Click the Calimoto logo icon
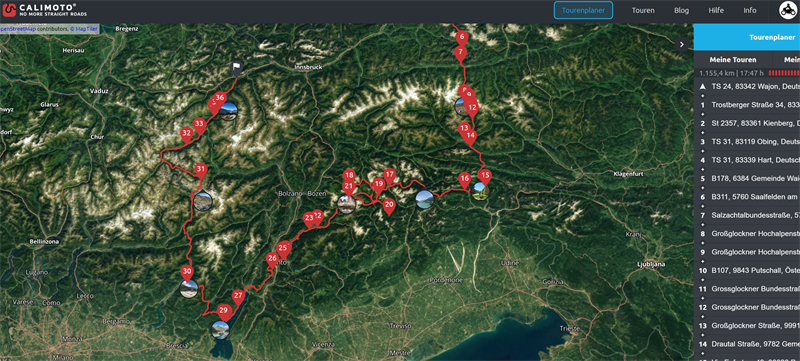The width and height of the screenshot is (800, 361). 8,10
